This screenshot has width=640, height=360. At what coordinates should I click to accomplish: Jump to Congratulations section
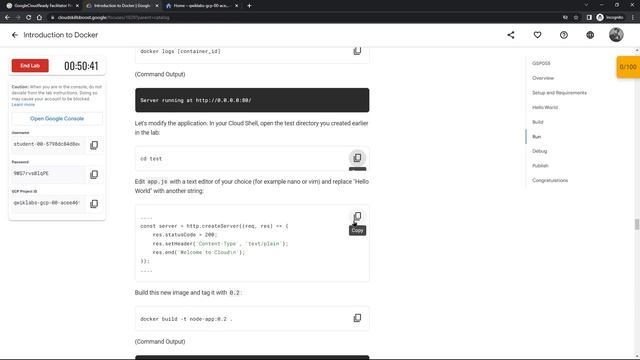550,180
